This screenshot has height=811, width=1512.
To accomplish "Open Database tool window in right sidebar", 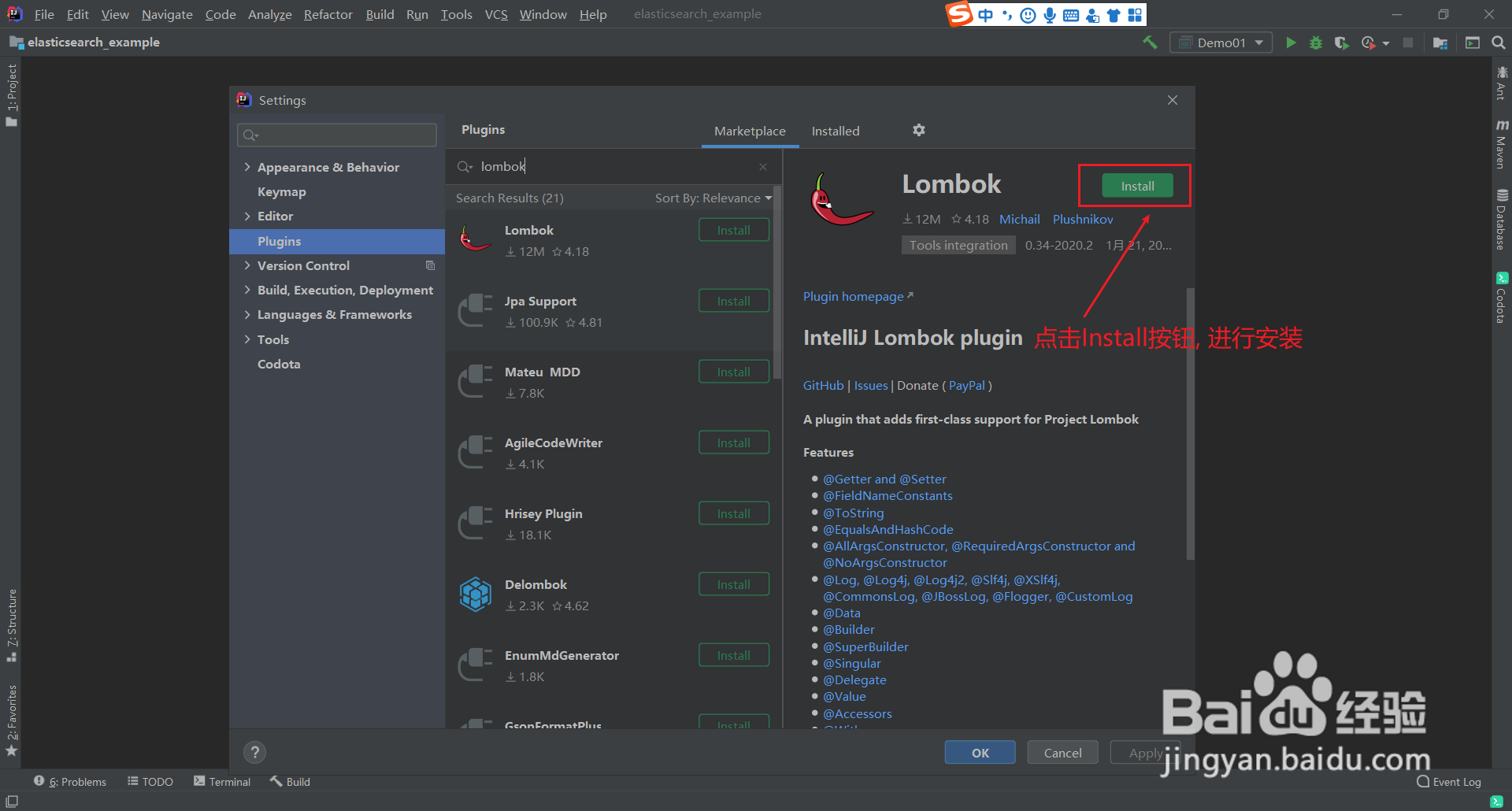I will pos(1502,220).
